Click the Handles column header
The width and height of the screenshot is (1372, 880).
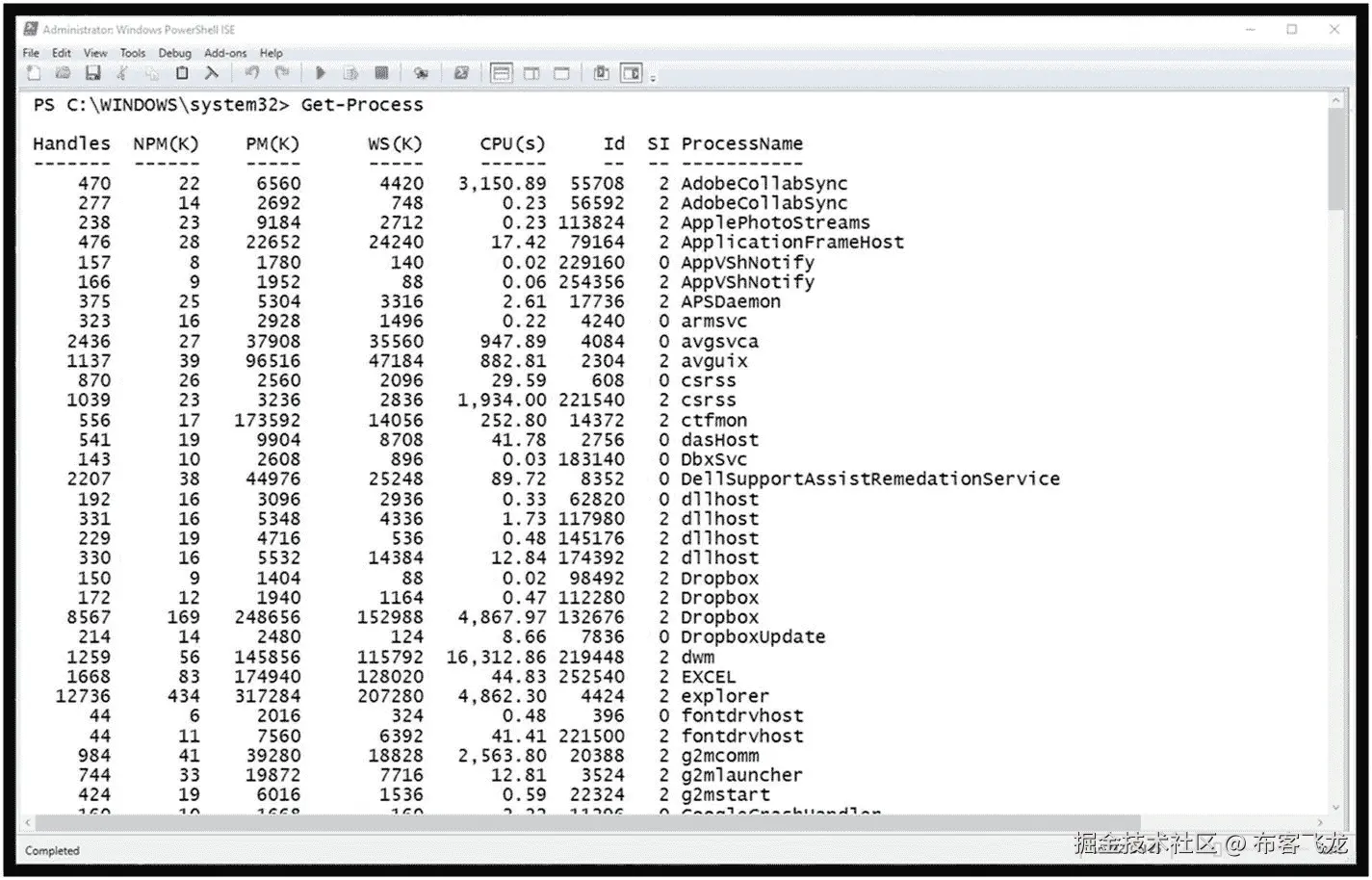tap(71, 143)
